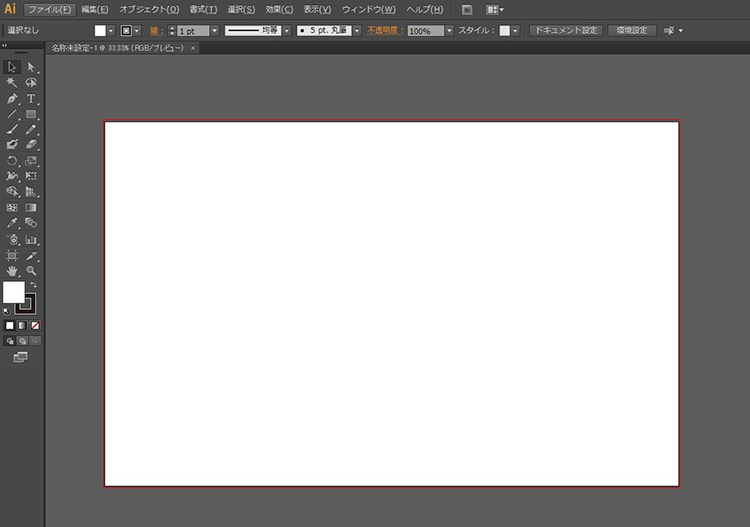
Task: Click Change Screen Mode icon
Action: (x=21, y=357)
